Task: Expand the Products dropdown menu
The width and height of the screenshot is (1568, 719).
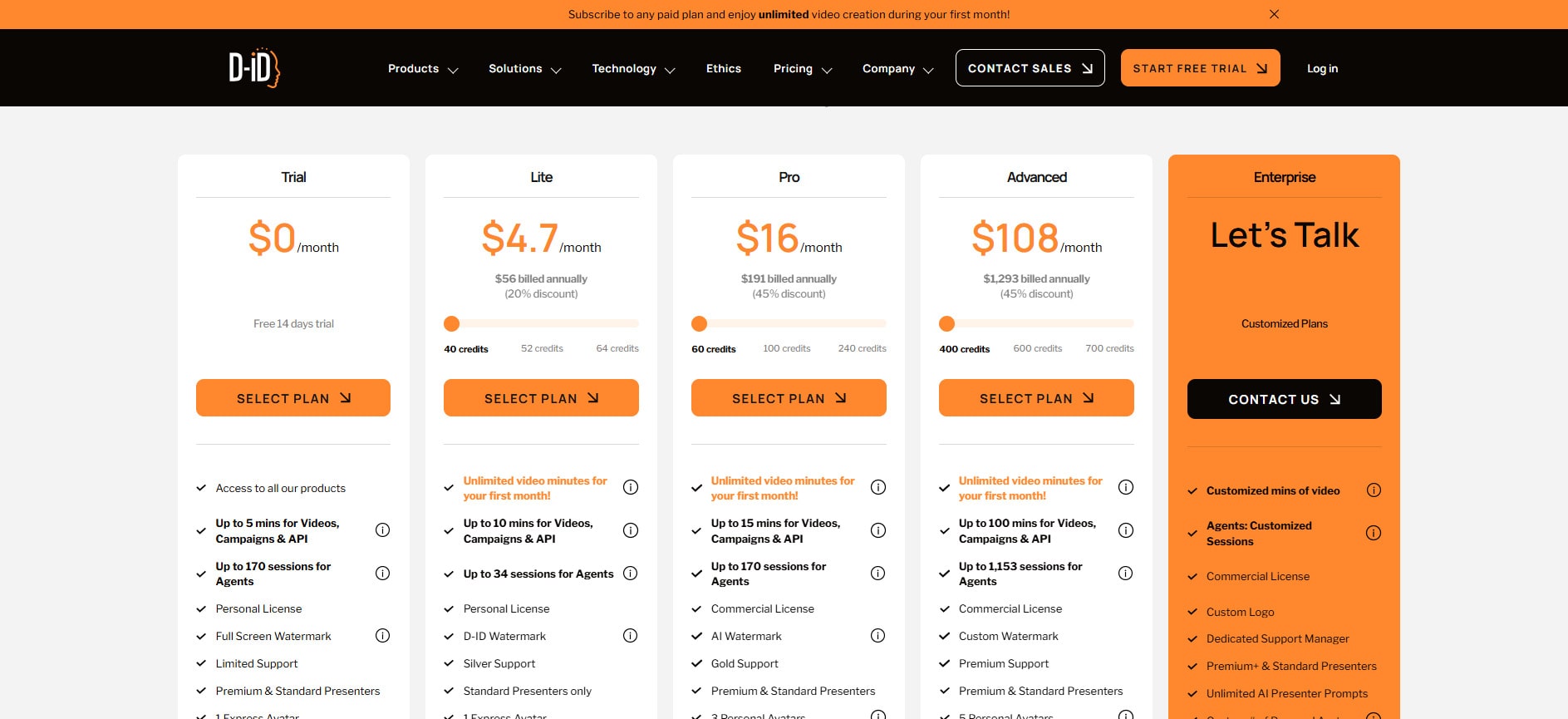Action: click(423, 69)
